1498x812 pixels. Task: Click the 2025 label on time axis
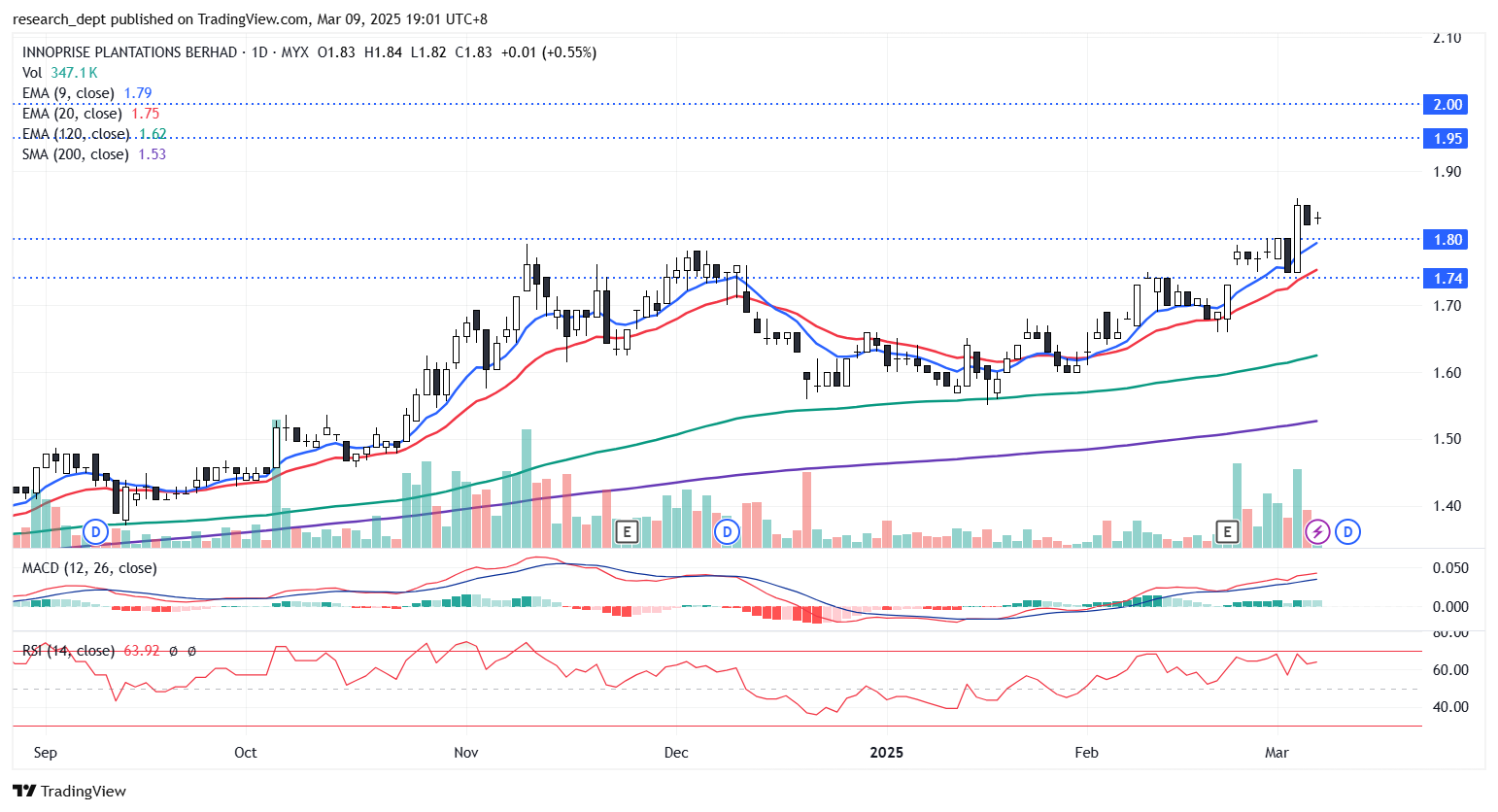pos(886,753)
